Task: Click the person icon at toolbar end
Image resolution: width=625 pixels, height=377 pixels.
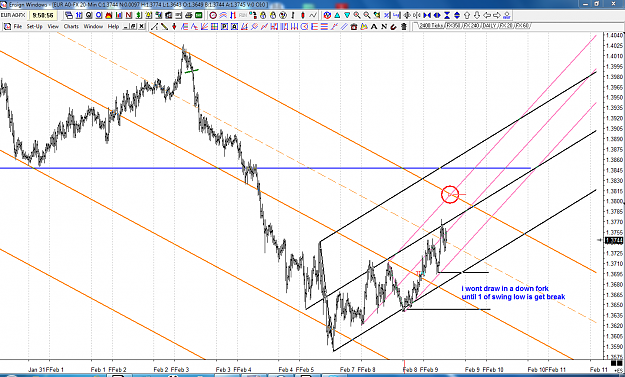Action: [x=507, y=15]
